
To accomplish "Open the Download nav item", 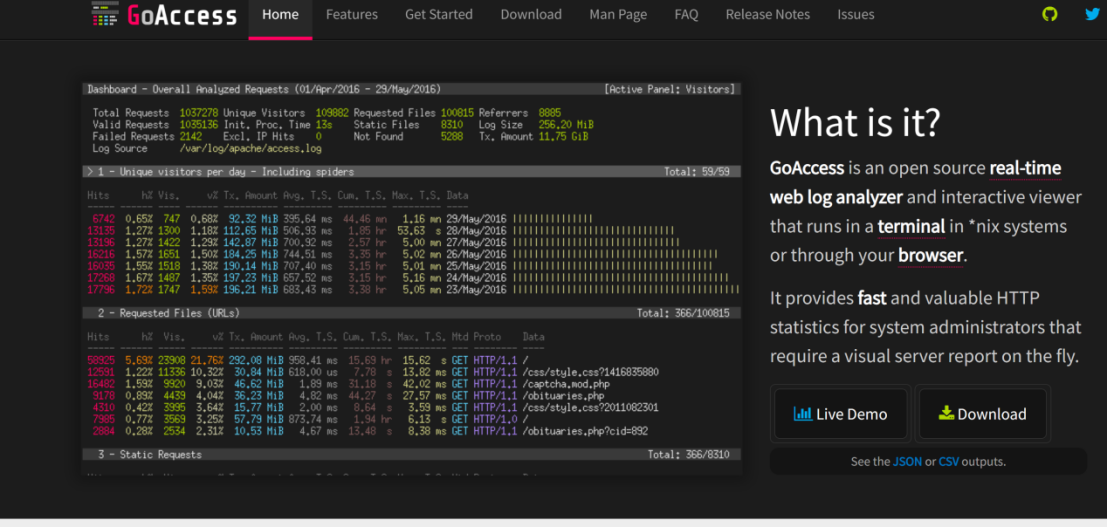I will tap(531, 14).
